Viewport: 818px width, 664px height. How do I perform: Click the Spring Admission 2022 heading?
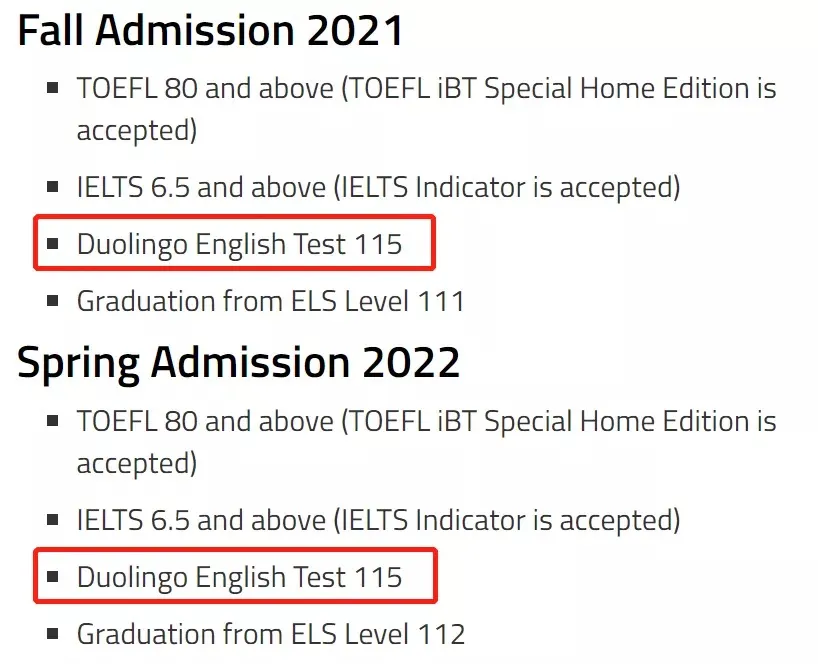(x=238, y=362)
